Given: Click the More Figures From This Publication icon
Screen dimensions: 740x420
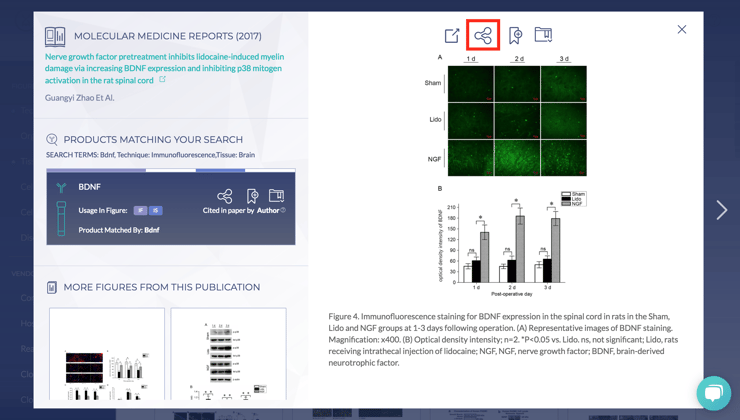Looking at the screenshot, I should tap(52, 287).
